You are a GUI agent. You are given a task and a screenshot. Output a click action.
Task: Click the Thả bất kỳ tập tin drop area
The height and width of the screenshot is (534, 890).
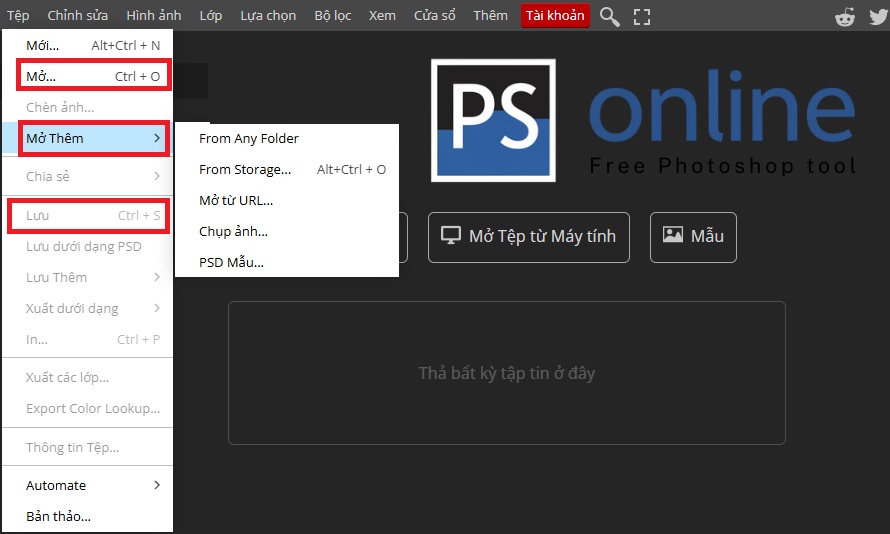point(507,373)
